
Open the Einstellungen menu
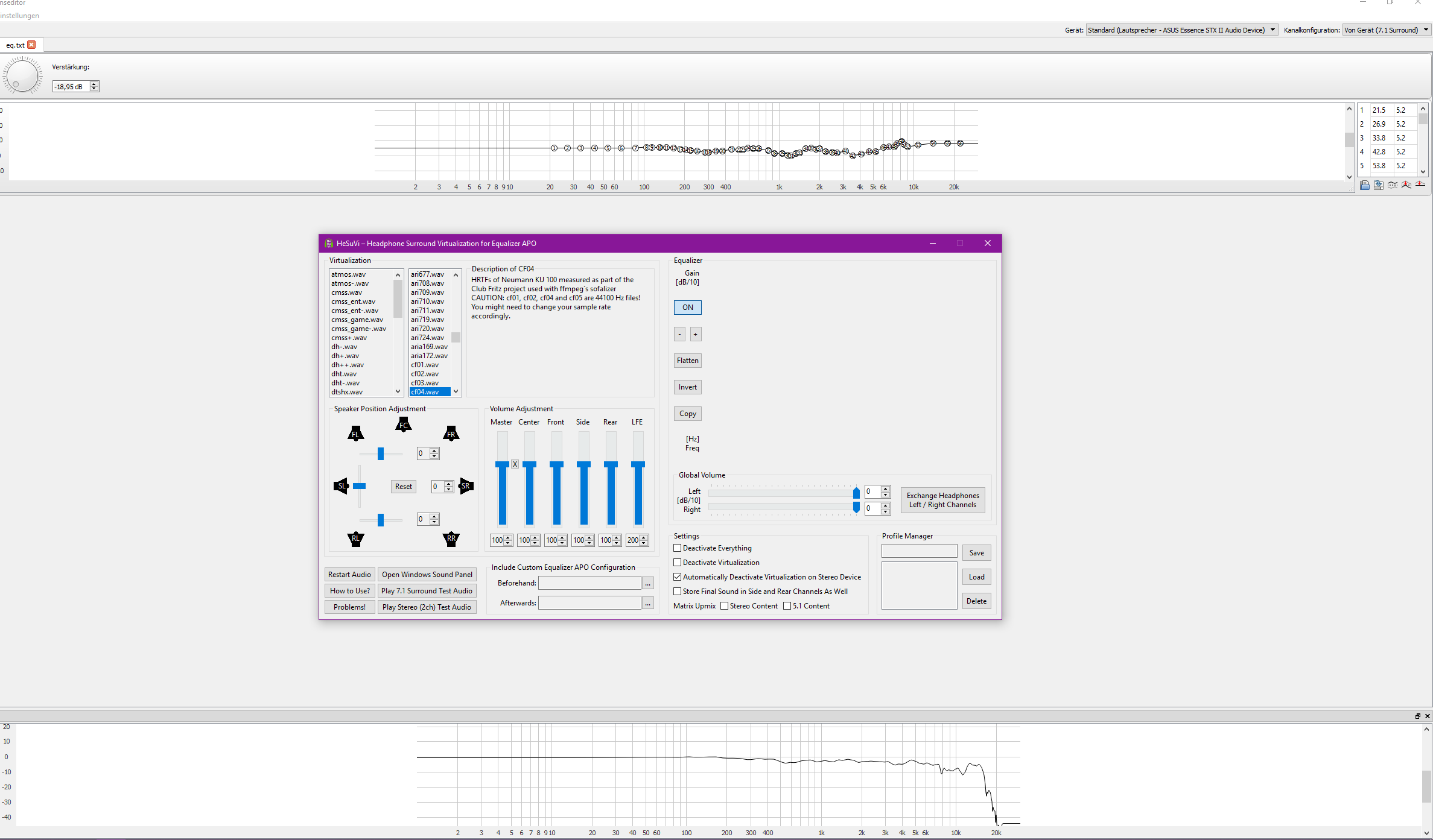click(19, 16)
